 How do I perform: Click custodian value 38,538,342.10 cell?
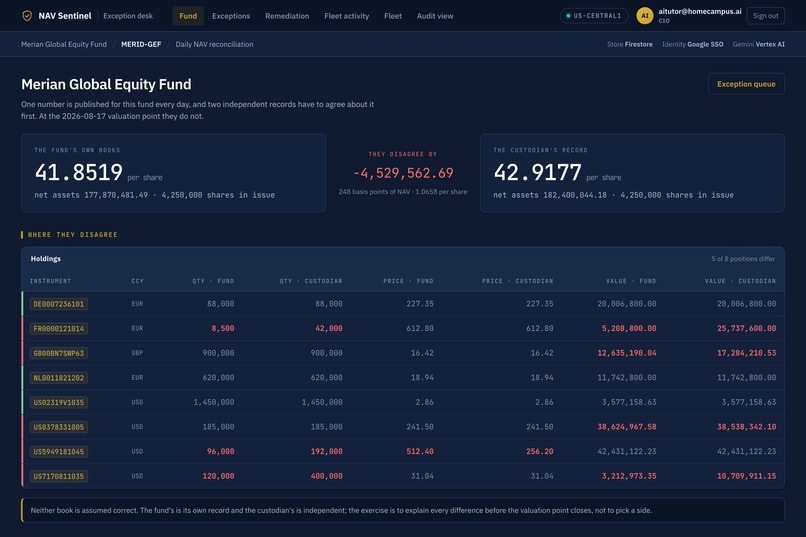746,427
